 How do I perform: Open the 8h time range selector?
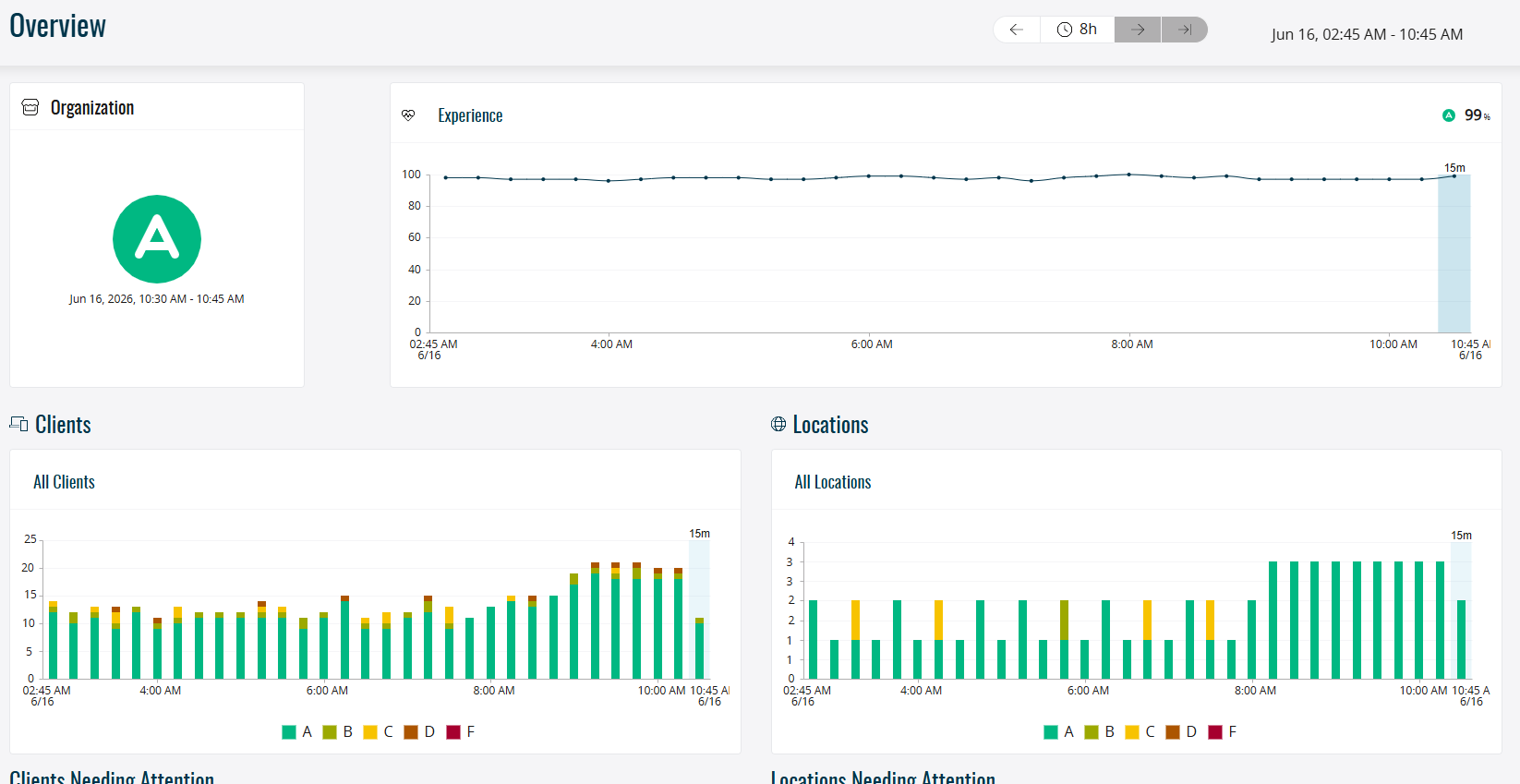coord(1078,30)
